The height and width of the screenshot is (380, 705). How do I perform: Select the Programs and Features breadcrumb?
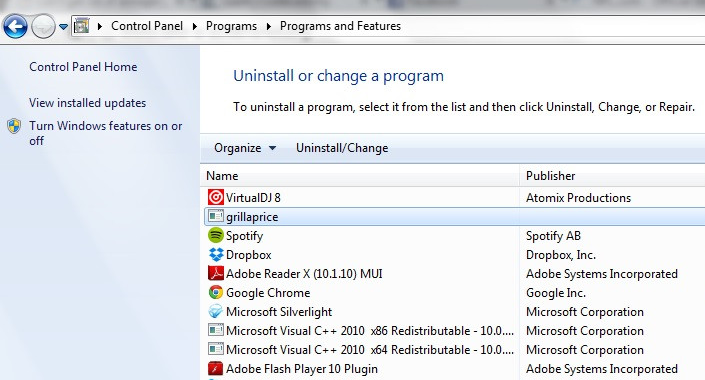340,26
